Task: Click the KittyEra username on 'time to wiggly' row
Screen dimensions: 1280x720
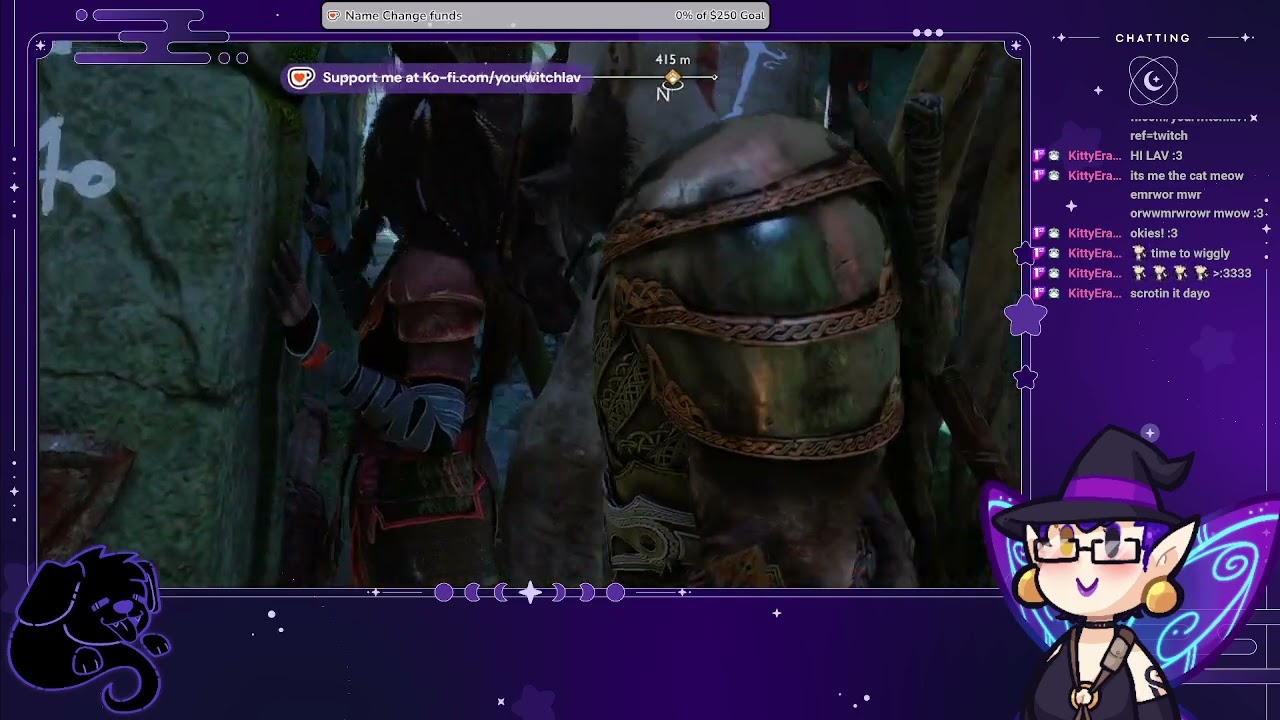Action: [1095, 254]
